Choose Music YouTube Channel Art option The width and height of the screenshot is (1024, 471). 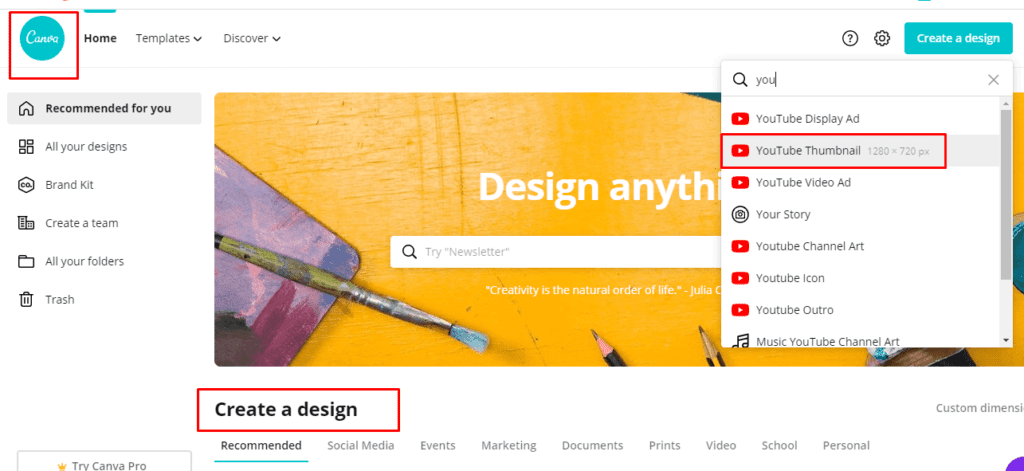827,342
